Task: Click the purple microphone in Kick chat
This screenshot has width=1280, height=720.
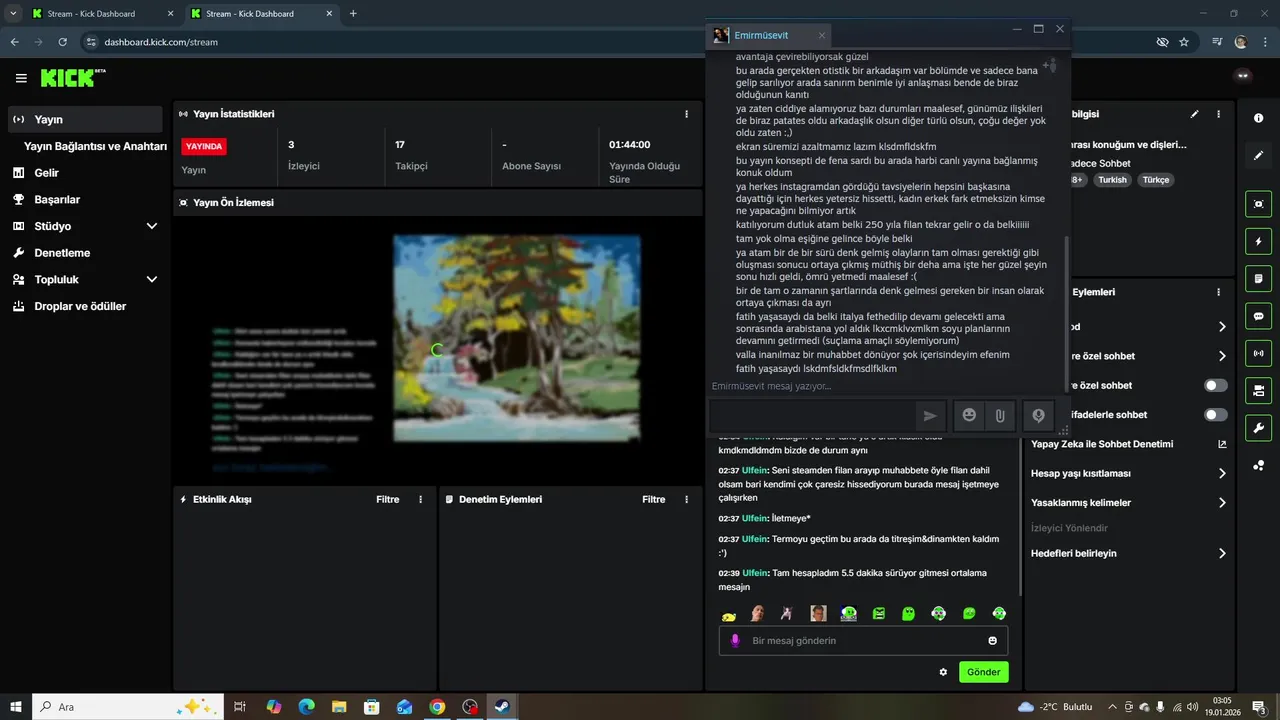Action: [x=735, y=640]
